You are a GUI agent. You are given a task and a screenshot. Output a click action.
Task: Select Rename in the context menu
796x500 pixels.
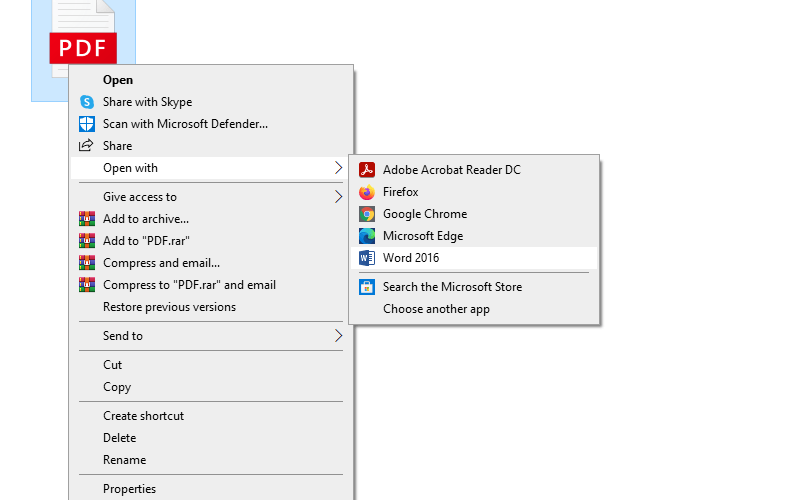point(124,460)
